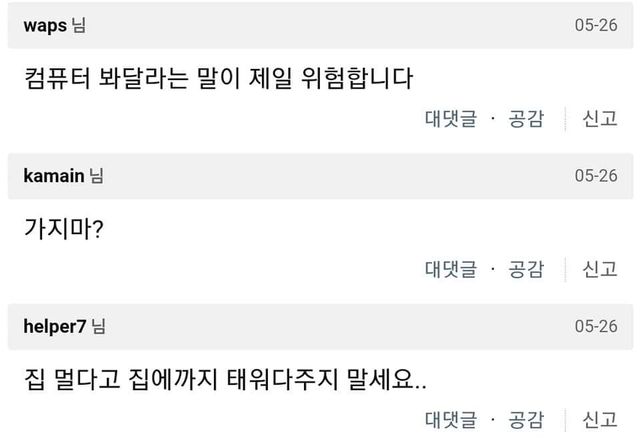The height and width of the screenshot is (445, 640).
Task: Click the 님 suffix beside helper7
Action: pyautogui.click(x=98, y=326)
